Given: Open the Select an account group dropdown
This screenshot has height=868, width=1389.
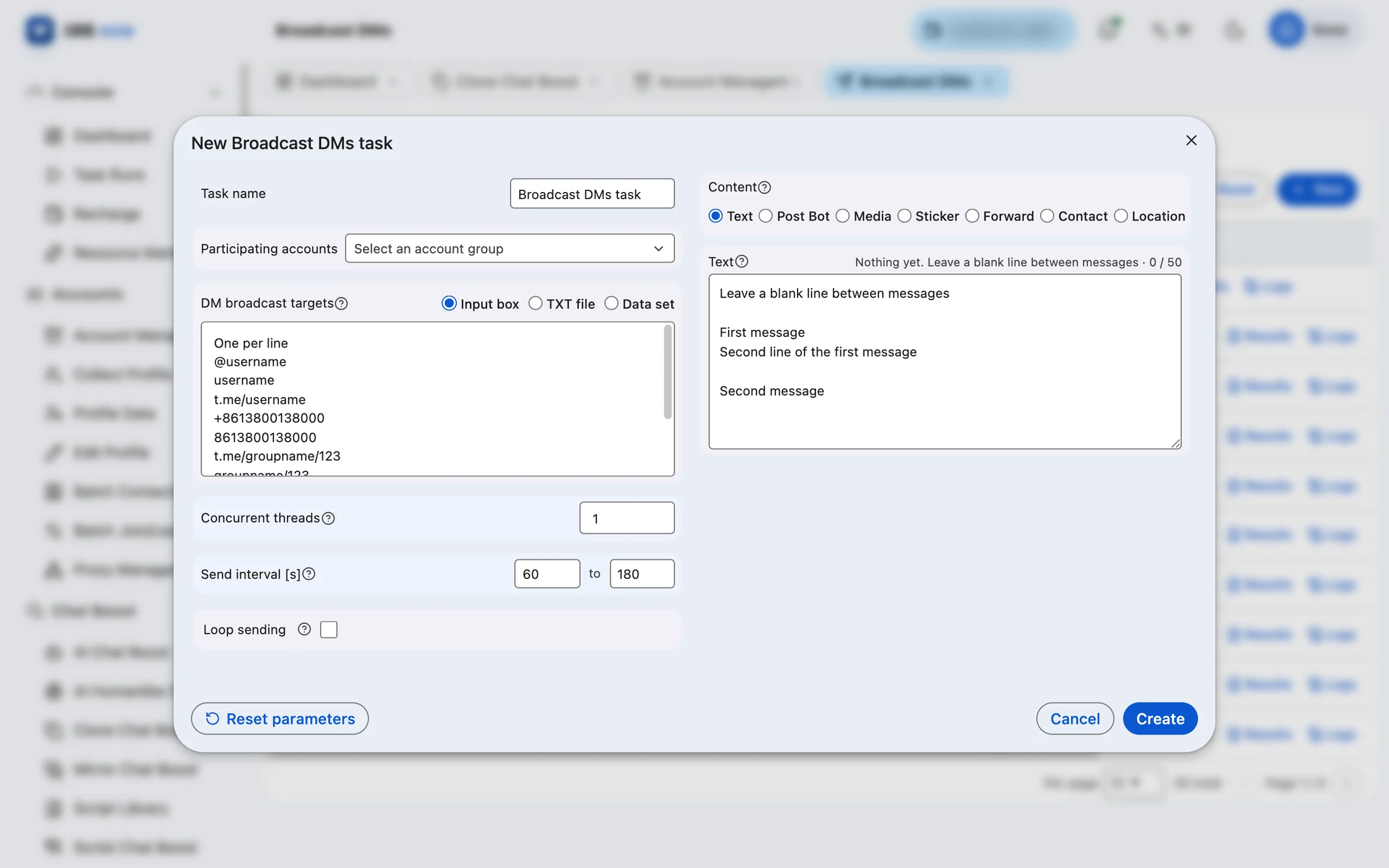Looking at the screenshot, I should (x=510, y=248).
